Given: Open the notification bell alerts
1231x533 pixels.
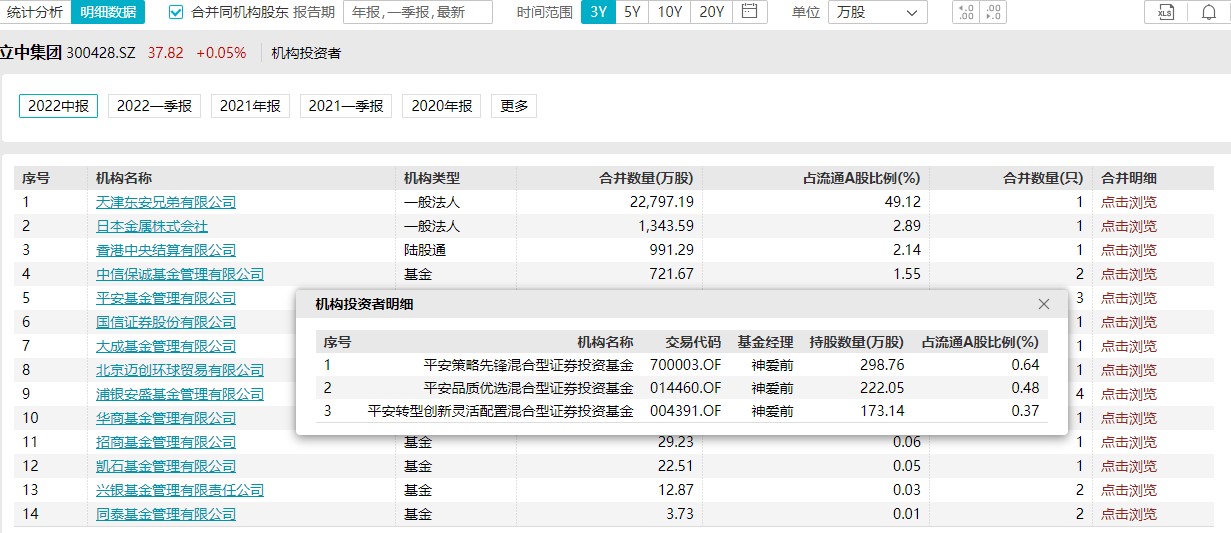Looking at the screenshot, I should tap(1208, 12).
